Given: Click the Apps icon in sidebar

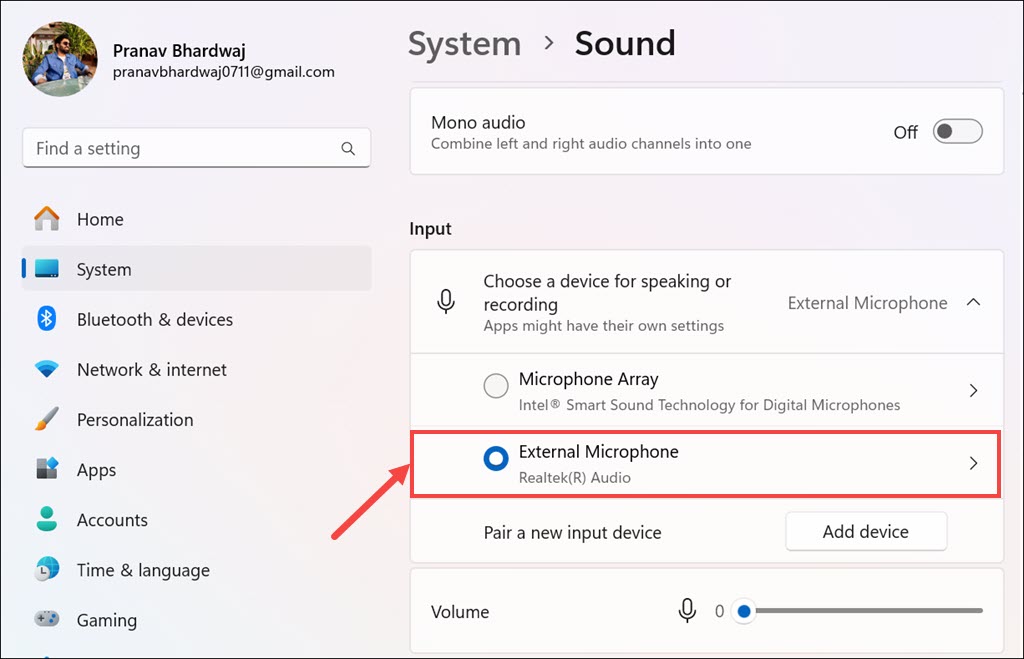Looking at the screenshot, I should coord(47,470).
